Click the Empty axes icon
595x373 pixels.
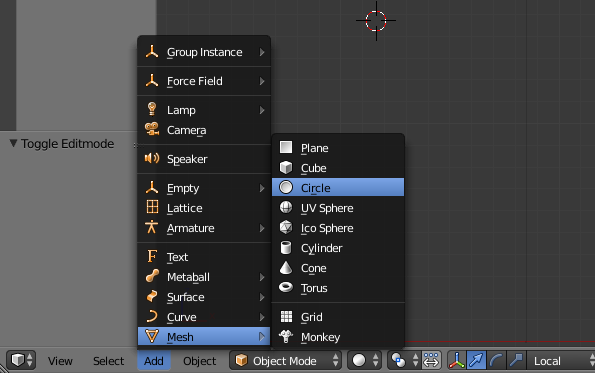(x=152, y=187)
